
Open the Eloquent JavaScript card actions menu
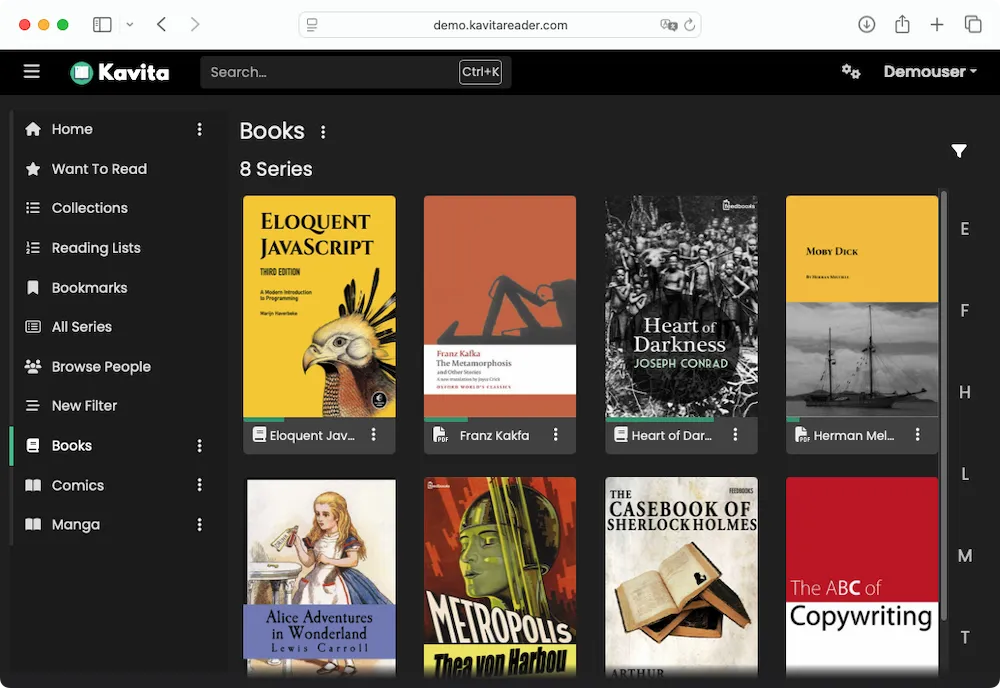tap(374, 435)
